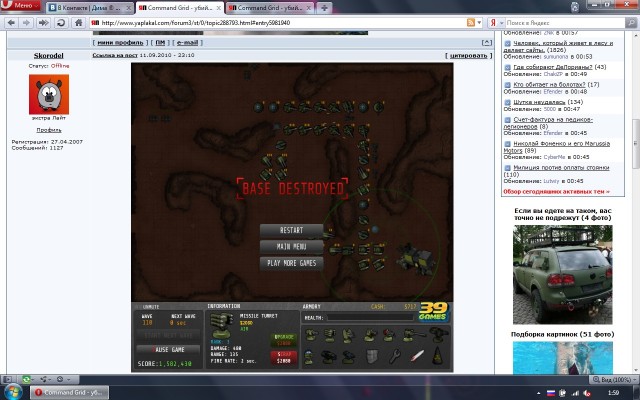
Task: Open the browser home page
Action: click(x=79, y=23)
